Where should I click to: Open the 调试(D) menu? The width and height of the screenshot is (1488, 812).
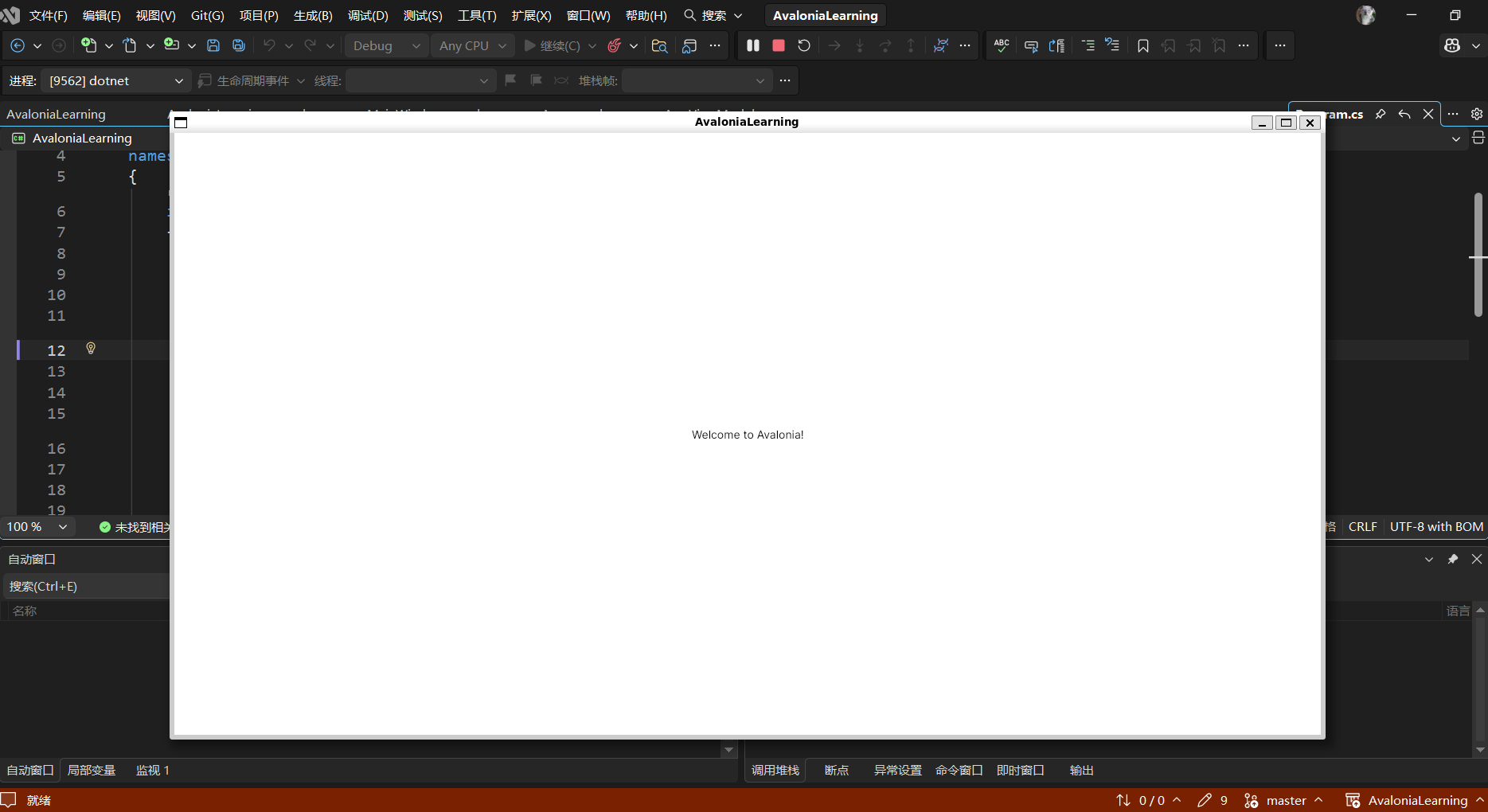tap(367, 15)
